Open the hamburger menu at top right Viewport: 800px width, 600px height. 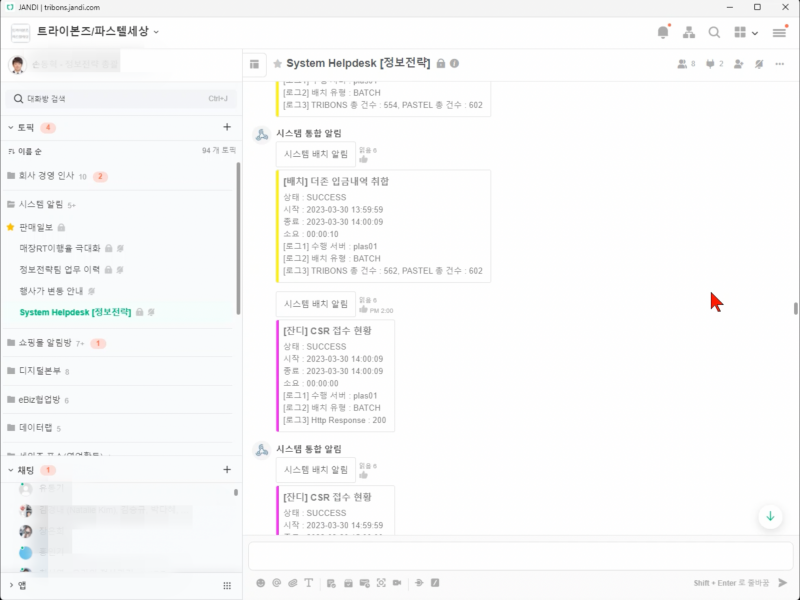(779, 32)
